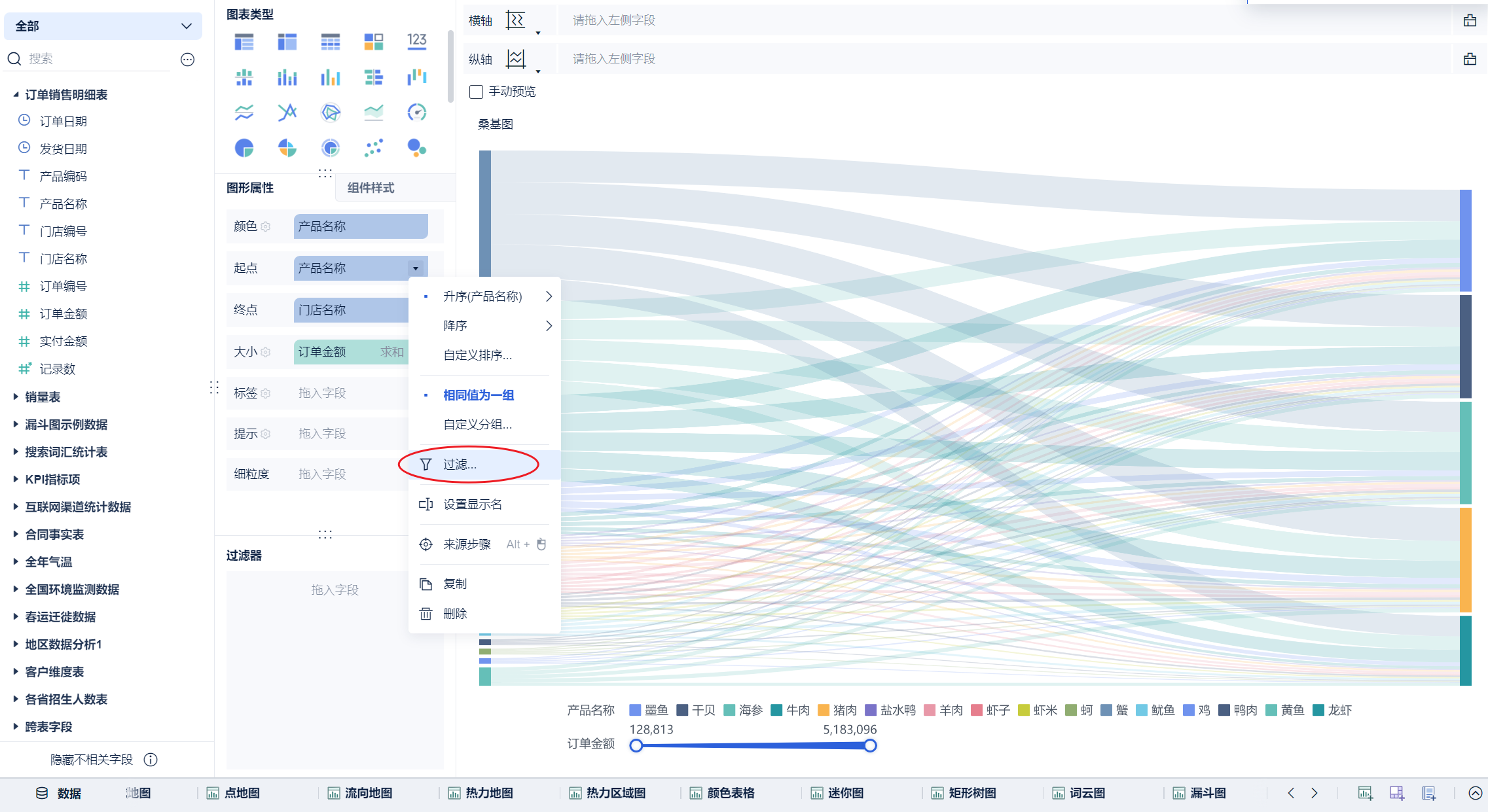
Task: Toggle the 龙虾 legend entry
Action: pos(1333,710)
